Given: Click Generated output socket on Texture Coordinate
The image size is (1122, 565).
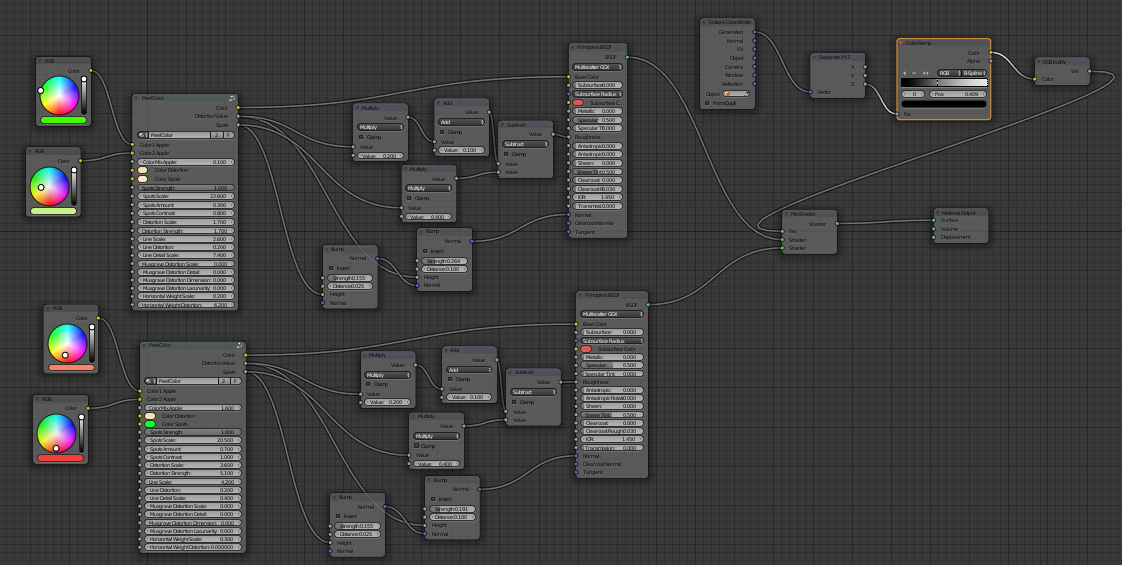Looking at the screenshot, I should pyautogui.click(x=754, y=32).
